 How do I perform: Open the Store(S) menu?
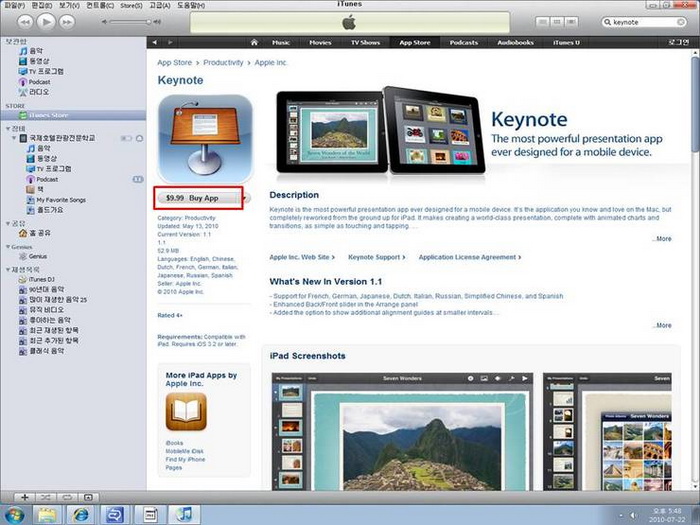tap(132, 5)
